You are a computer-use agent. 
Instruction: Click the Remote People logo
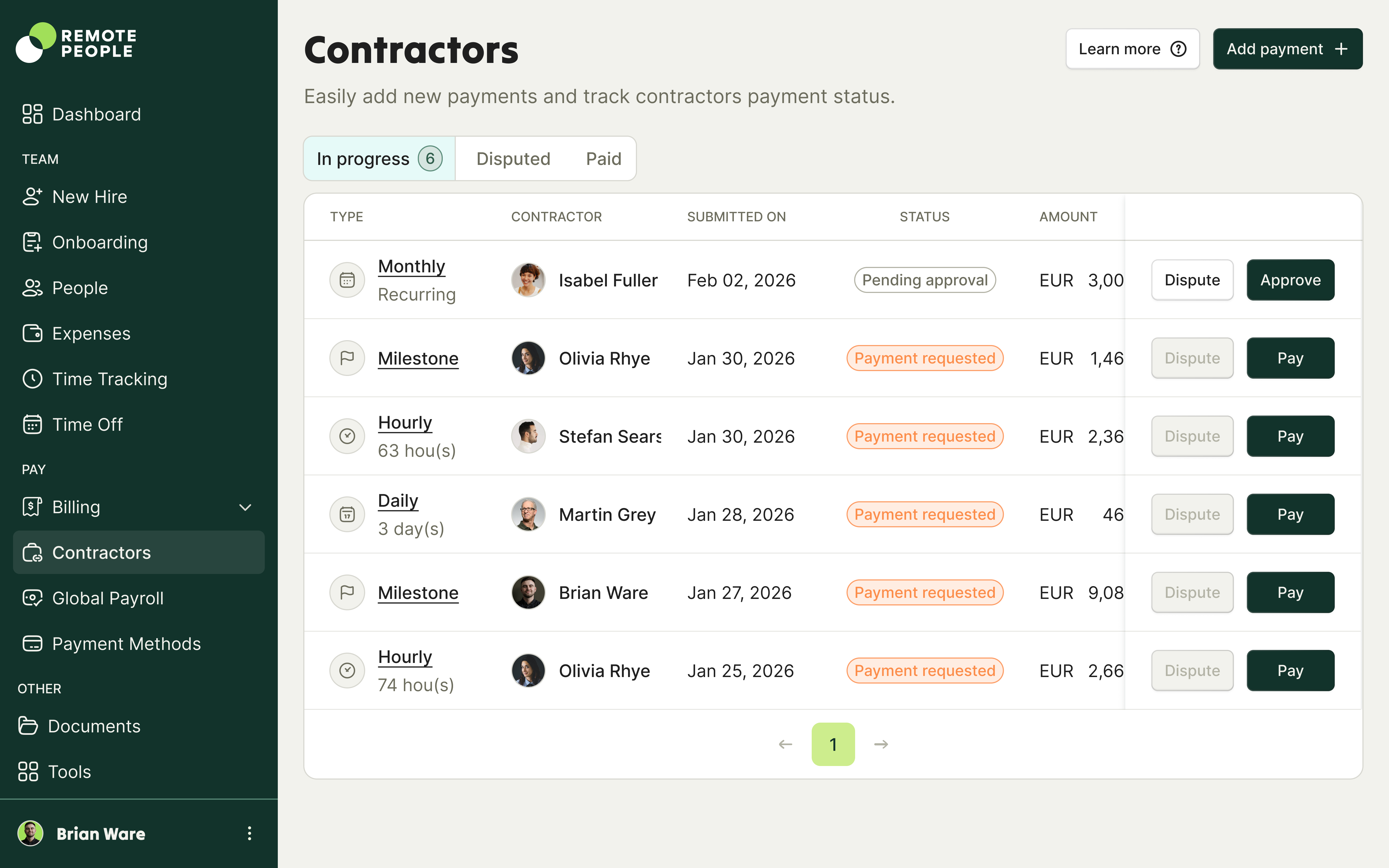(x=76, y=43)
